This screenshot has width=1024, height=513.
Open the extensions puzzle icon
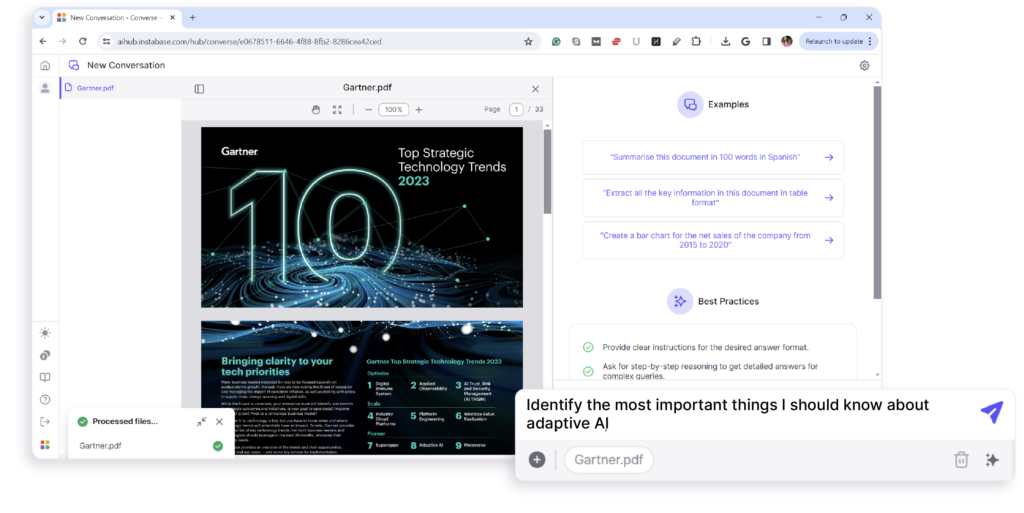tap(696, 41)
